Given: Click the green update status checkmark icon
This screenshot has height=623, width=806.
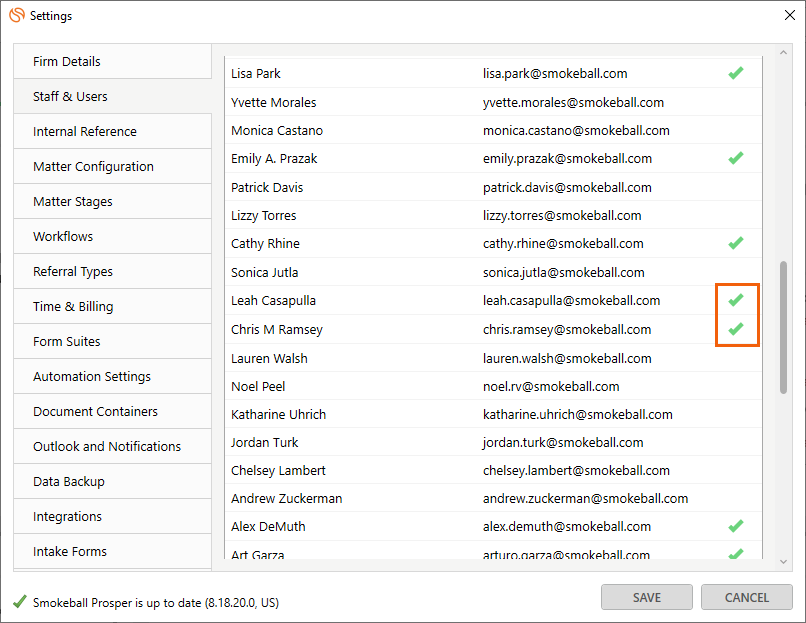Looking at the screenshot, I should (20, 601).
